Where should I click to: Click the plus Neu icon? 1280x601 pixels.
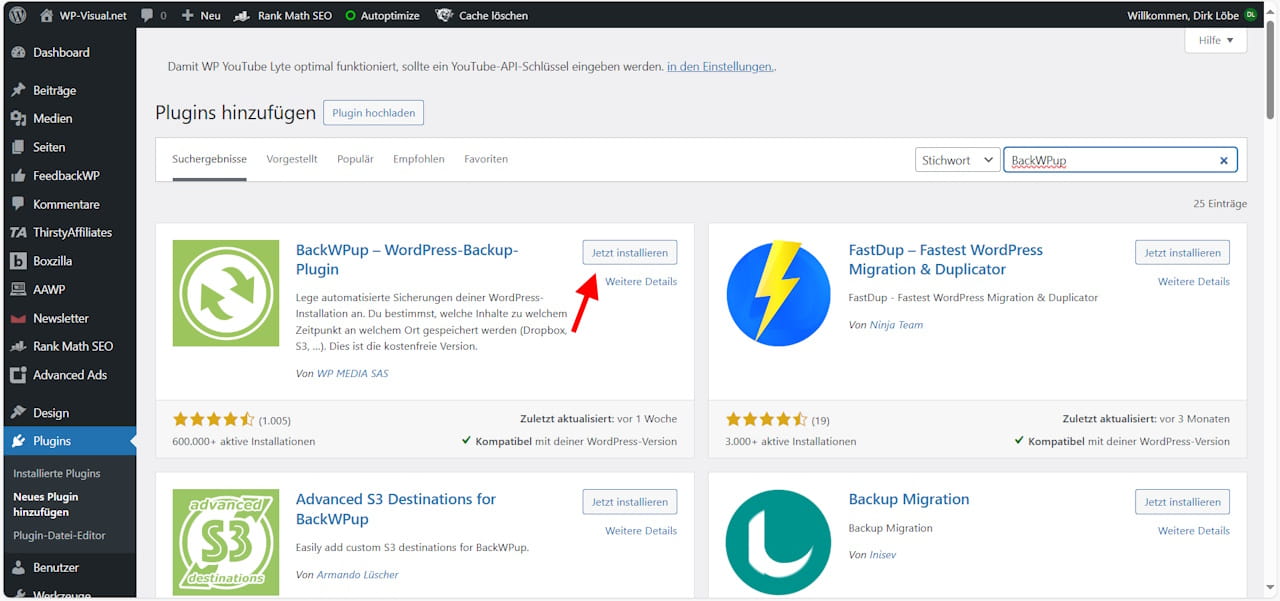[x=187, y=15]
